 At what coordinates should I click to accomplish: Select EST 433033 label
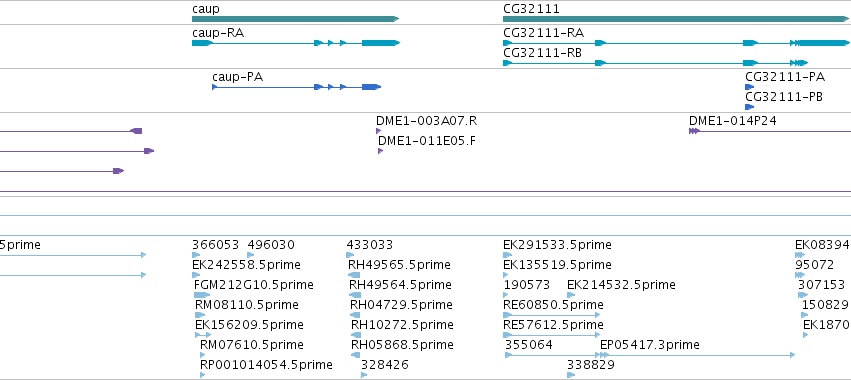click(x=370, y=245)
